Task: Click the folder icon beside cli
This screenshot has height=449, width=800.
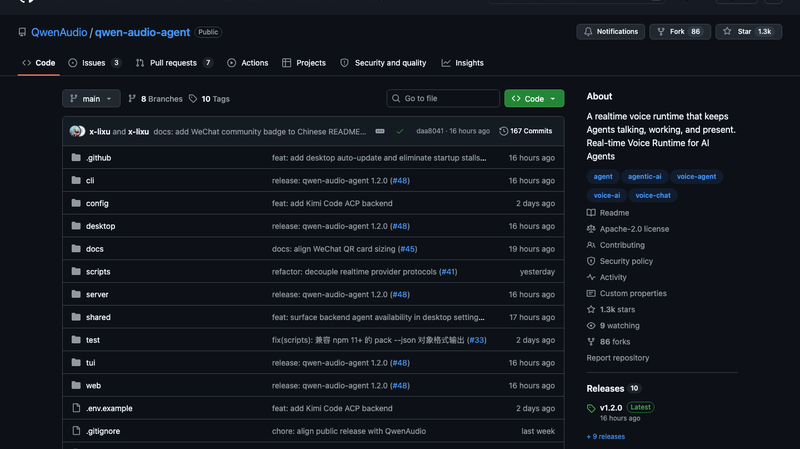Action: point(76,180)
